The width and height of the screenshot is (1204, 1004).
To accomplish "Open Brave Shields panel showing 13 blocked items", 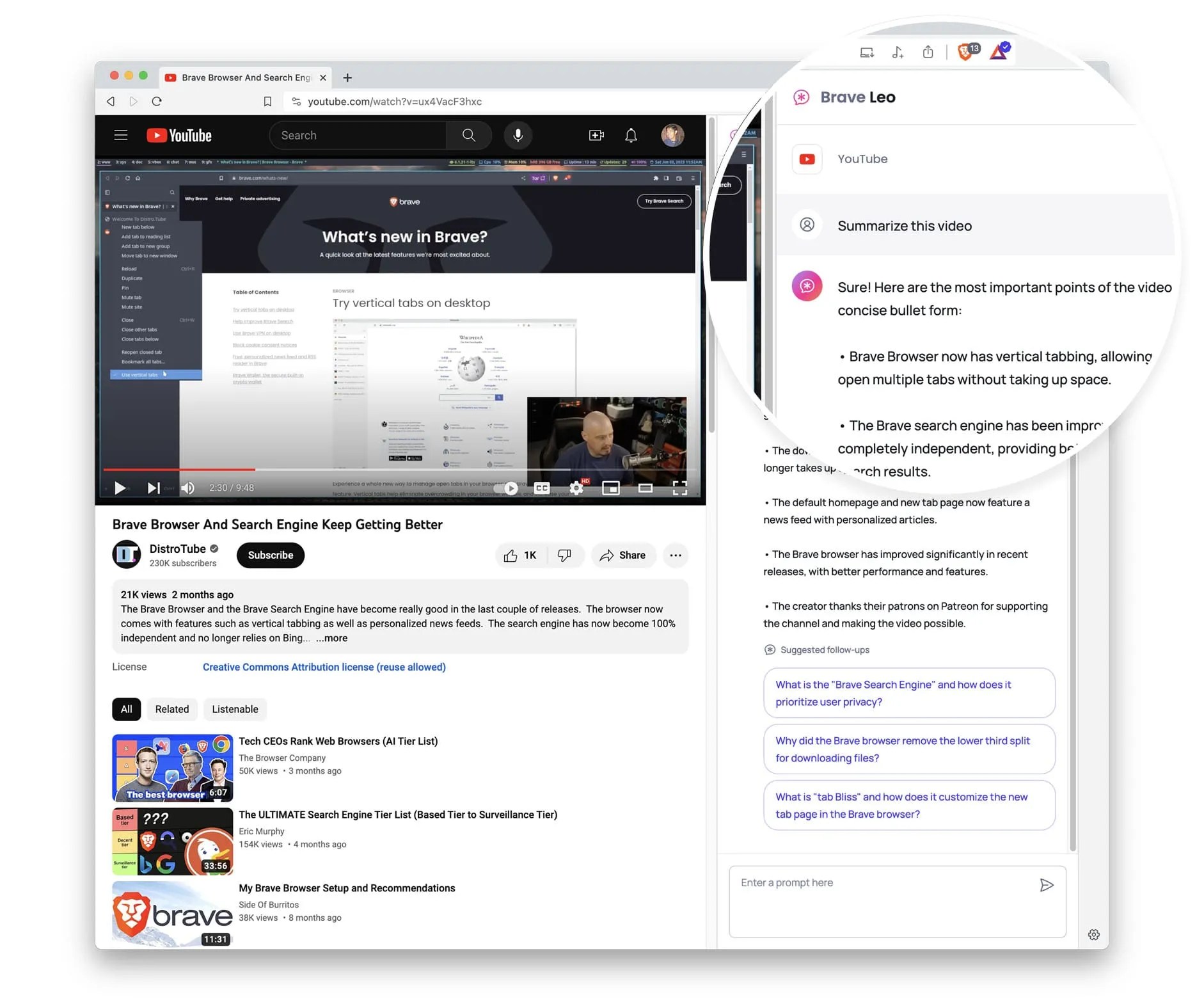I will coord(965,51).
